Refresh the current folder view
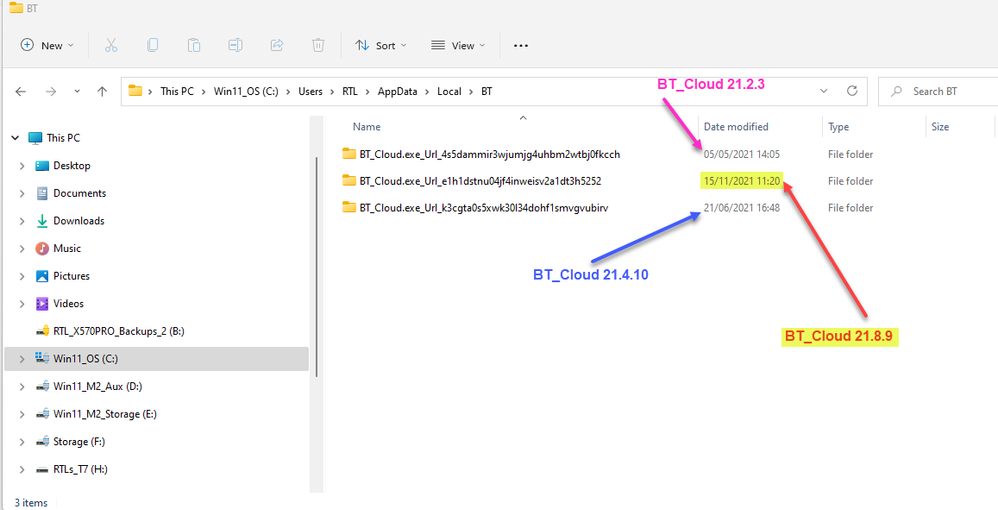 (853, 91)
